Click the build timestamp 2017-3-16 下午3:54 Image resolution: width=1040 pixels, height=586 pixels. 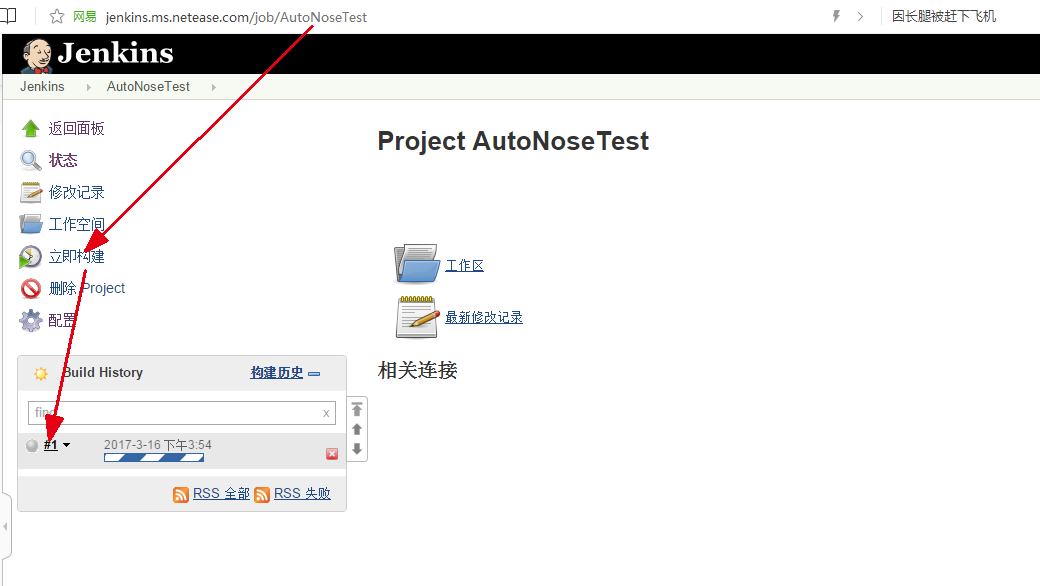[158, 445]
